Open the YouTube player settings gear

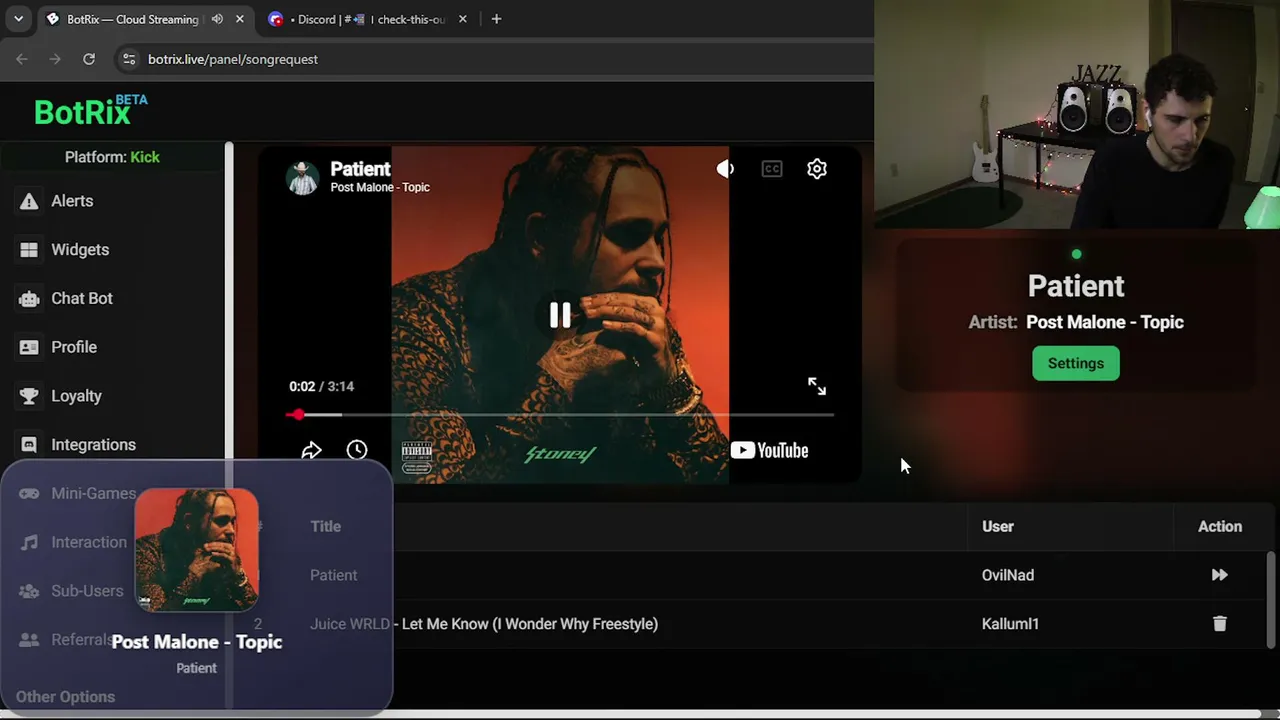[x=817, y=169]
